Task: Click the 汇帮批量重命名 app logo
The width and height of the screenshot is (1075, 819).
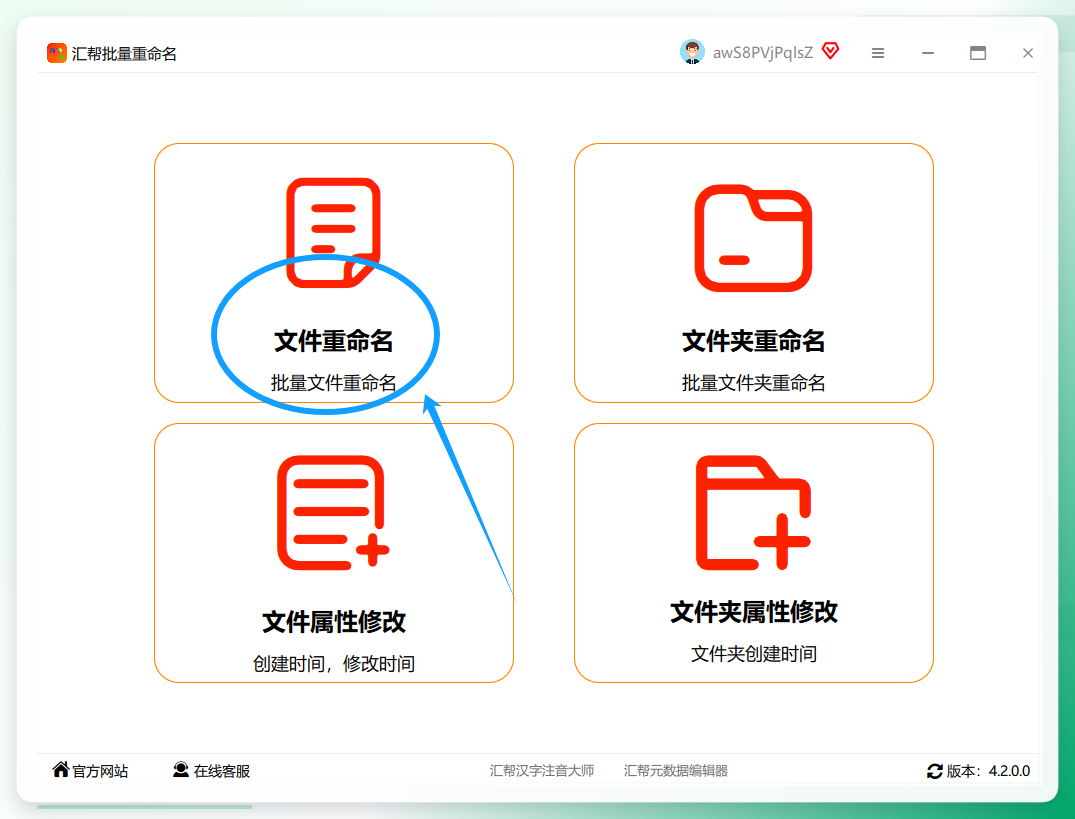Action: pyautogui.click(x=56, y=53)
